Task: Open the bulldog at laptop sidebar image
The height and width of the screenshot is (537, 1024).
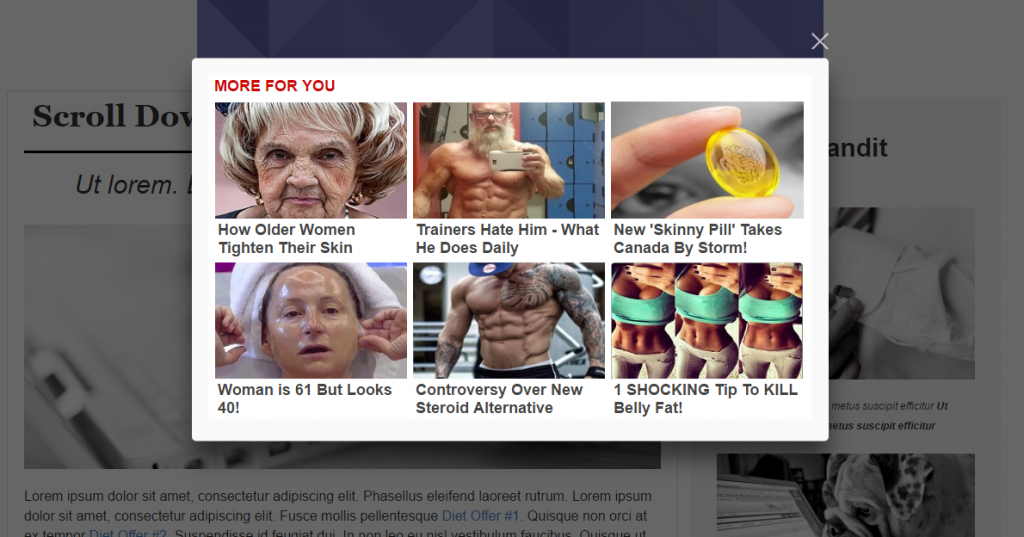Action: coord(846,495)
